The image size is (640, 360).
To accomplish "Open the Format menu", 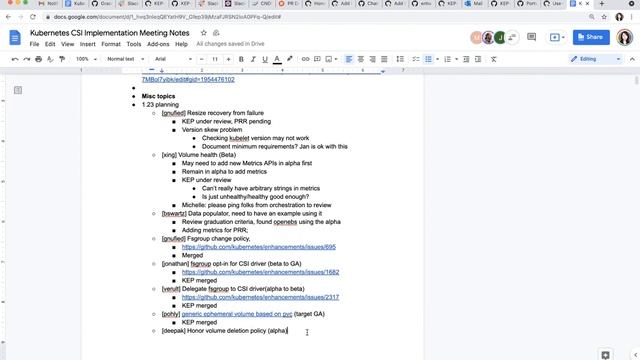I will tap(111, 44).
